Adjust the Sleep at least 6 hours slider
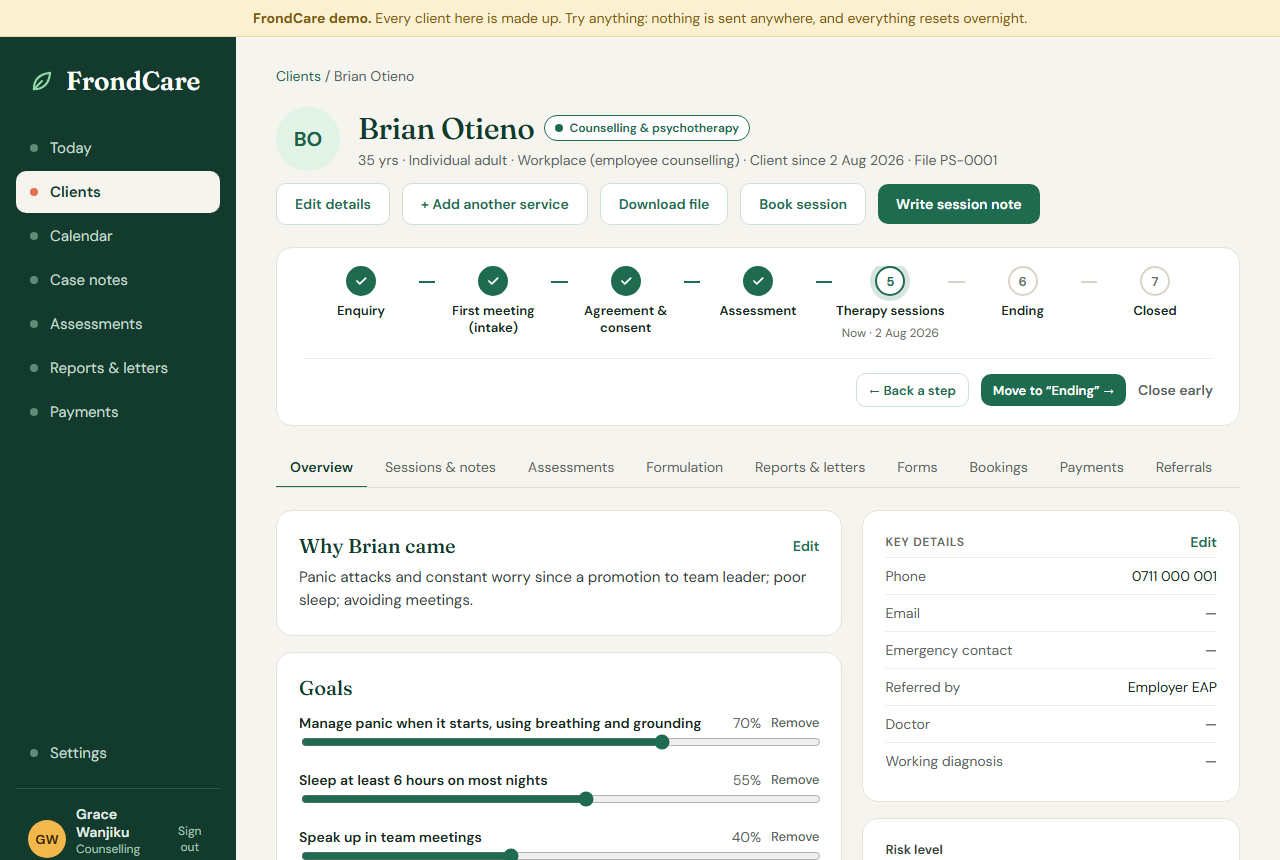The image size is (1280, 860). coord(560,799)
